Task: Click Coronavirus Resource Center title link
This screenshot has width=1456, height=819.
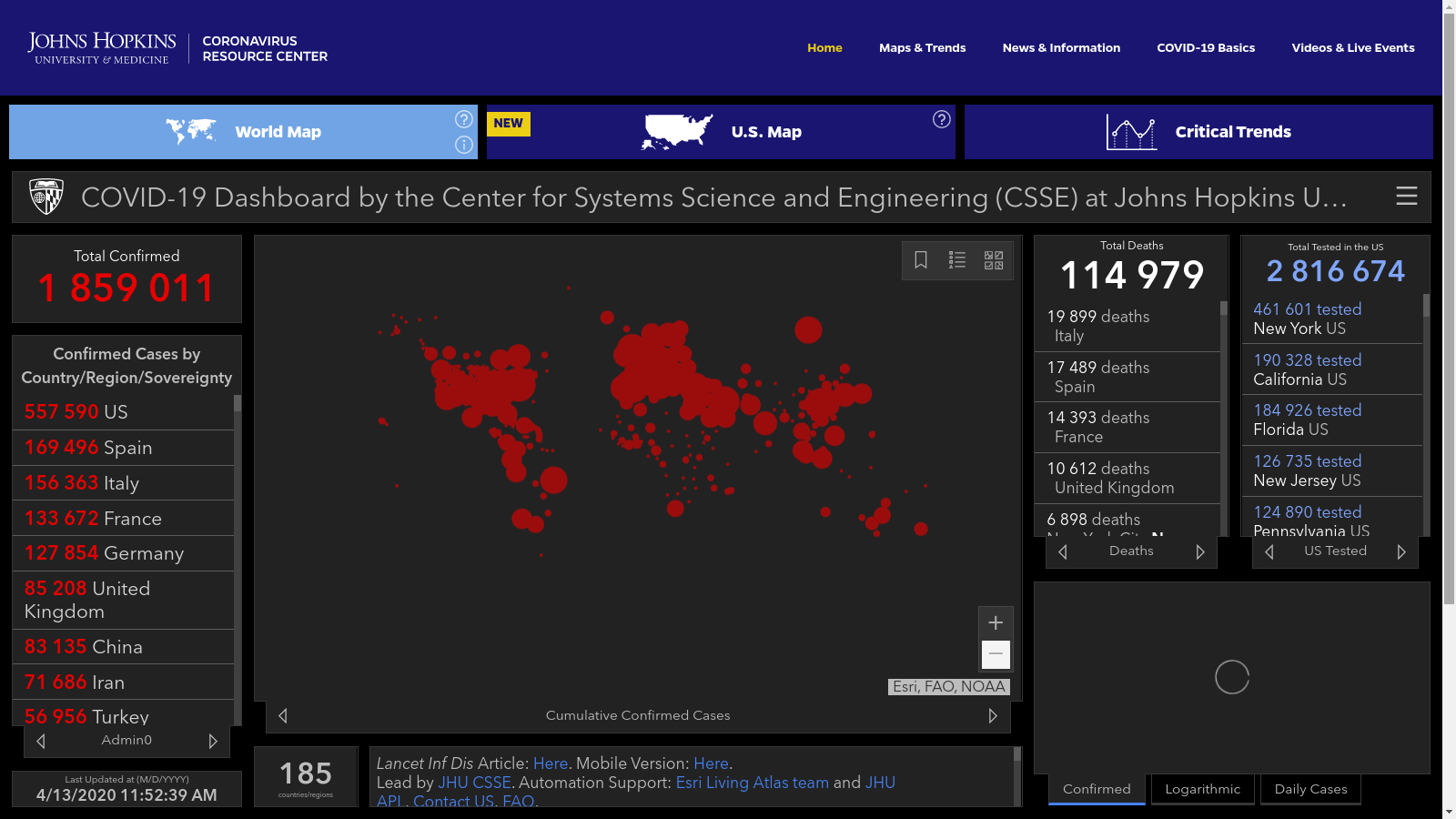Action: (265, 48)
